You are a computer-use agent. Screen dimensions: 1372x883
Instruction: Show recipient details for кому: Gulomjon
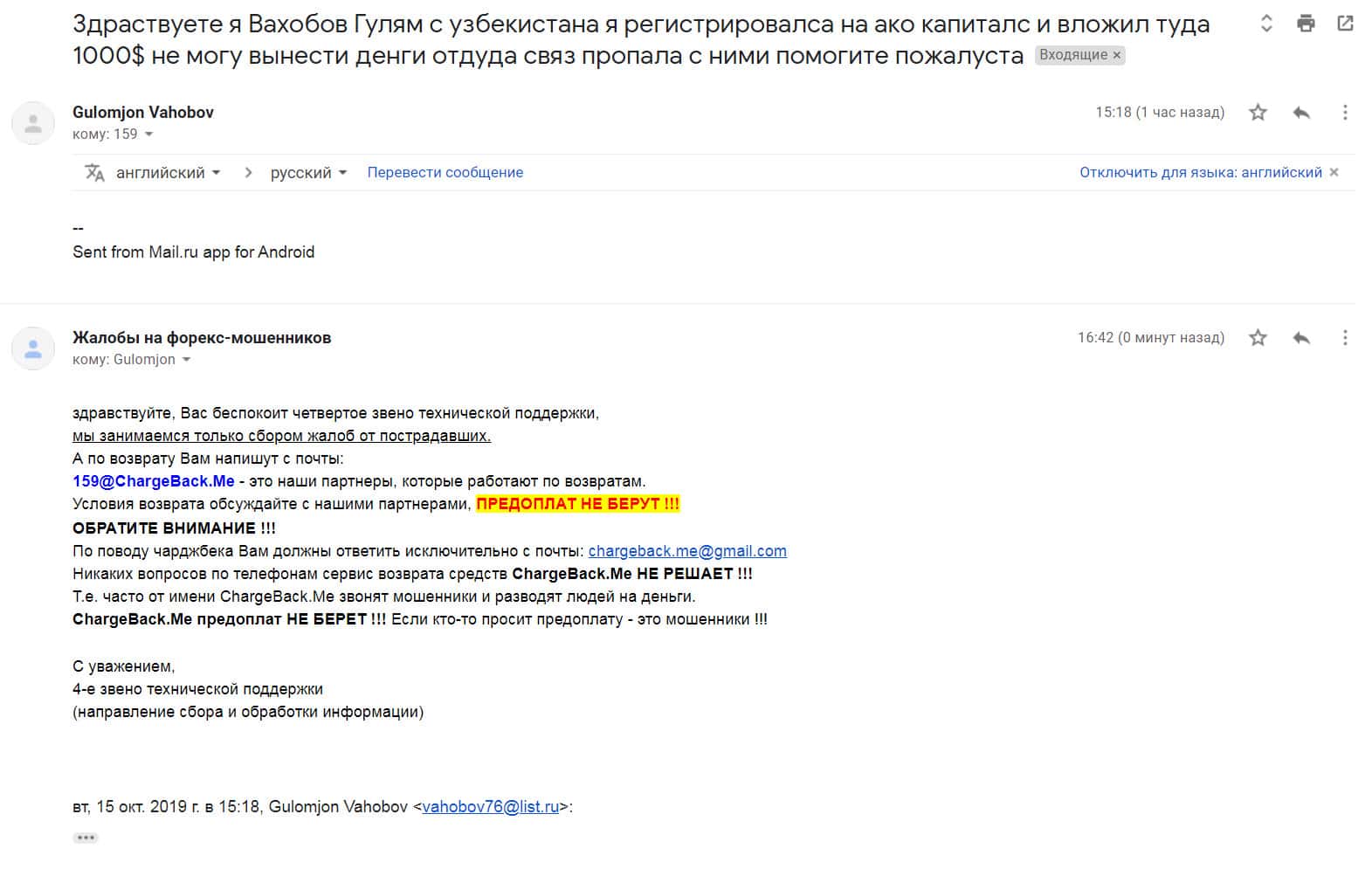coord(186,360)
